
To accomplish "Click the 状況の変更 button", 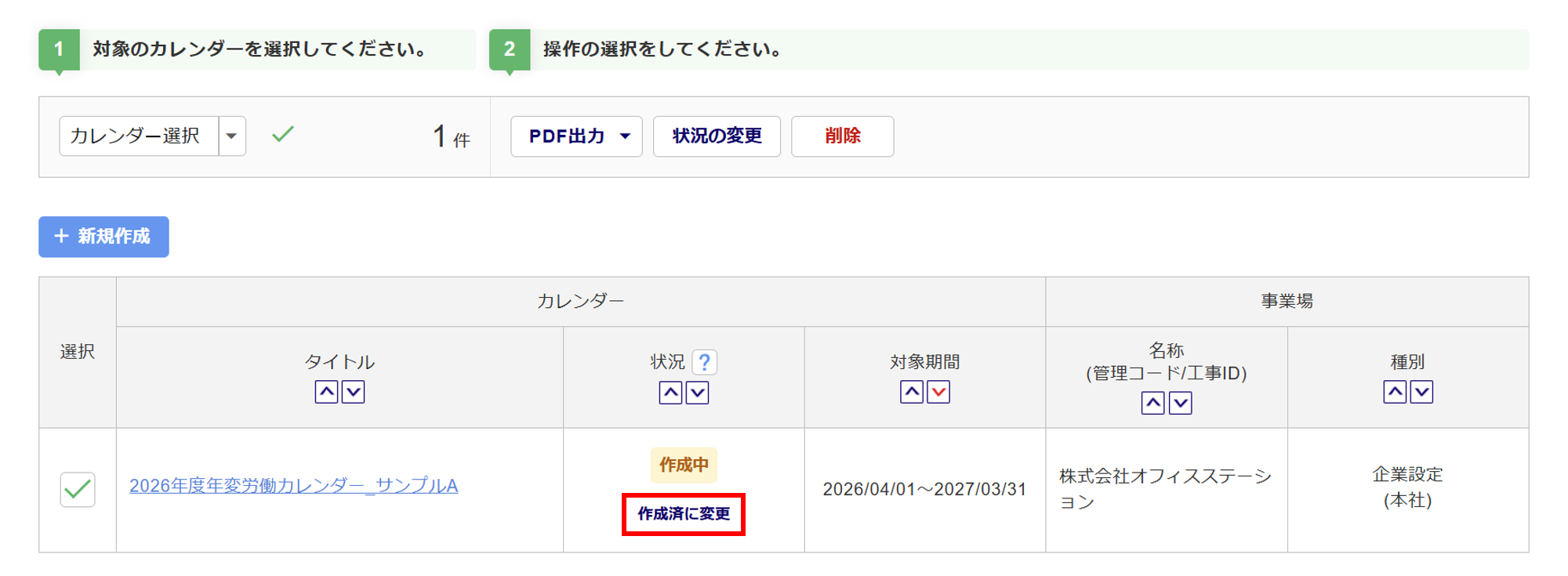I will (717, 136).
